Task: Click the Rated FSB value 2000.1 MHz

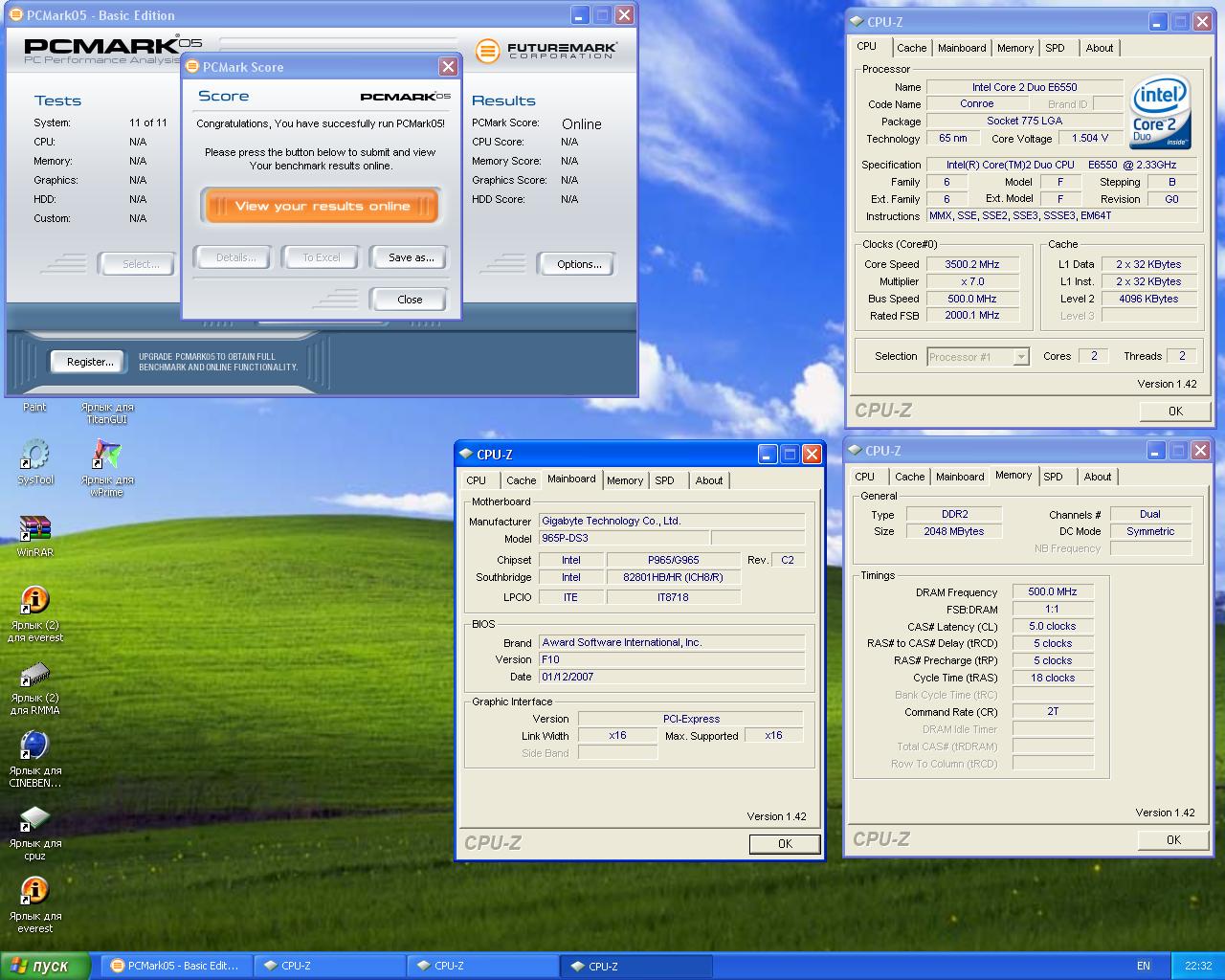Action: (x=971, y=316)
